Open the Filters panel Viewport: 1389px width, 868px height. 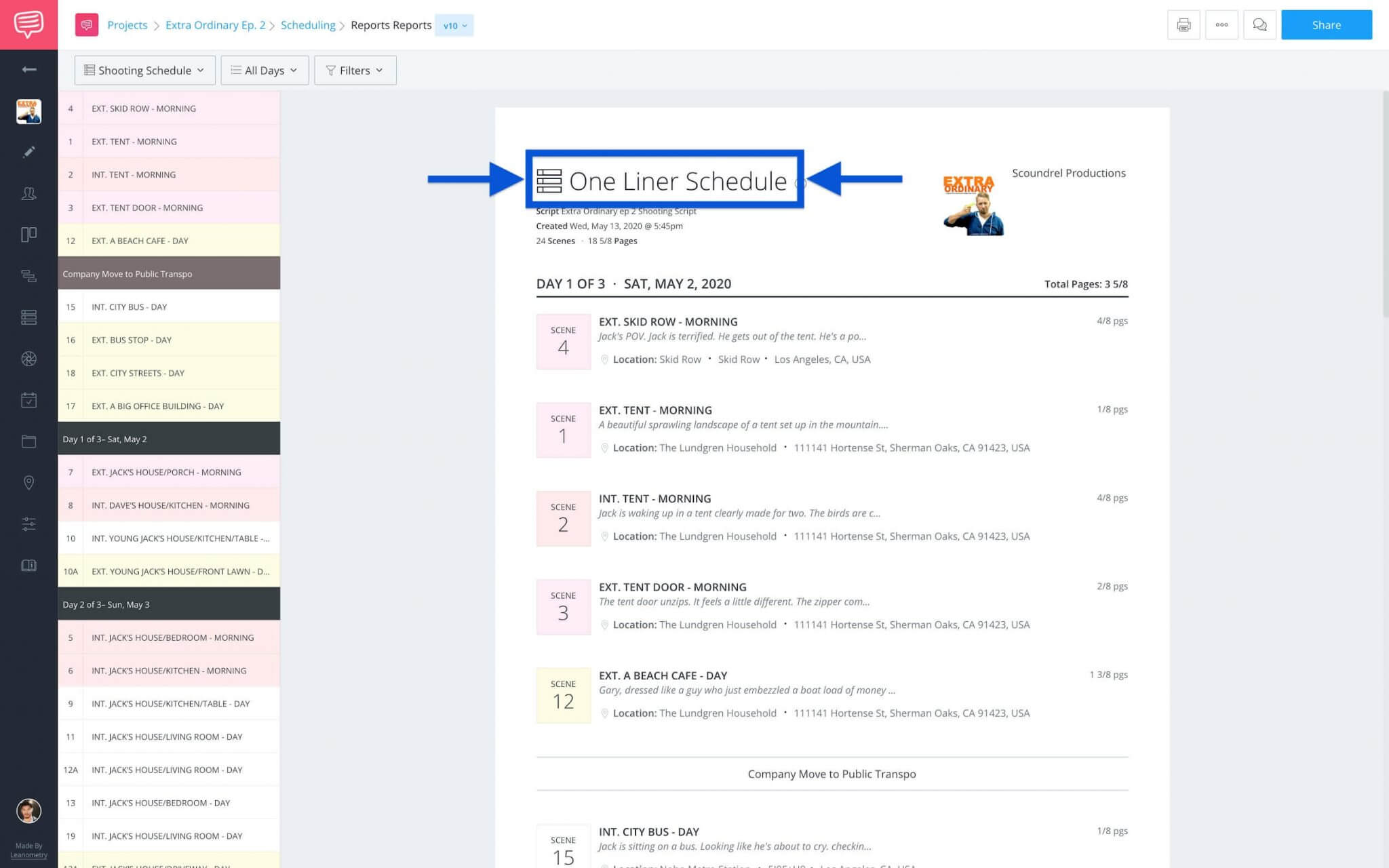[x=355, y=70]
